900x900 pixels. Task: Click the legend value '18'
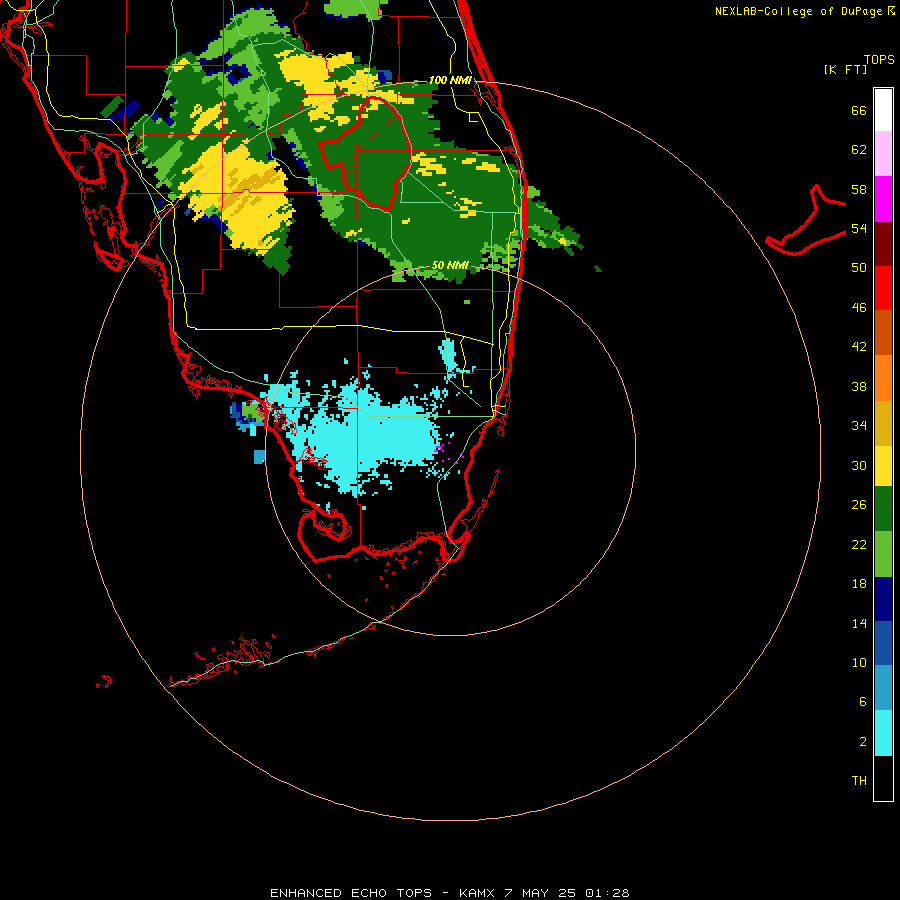(x=859, y=584)
